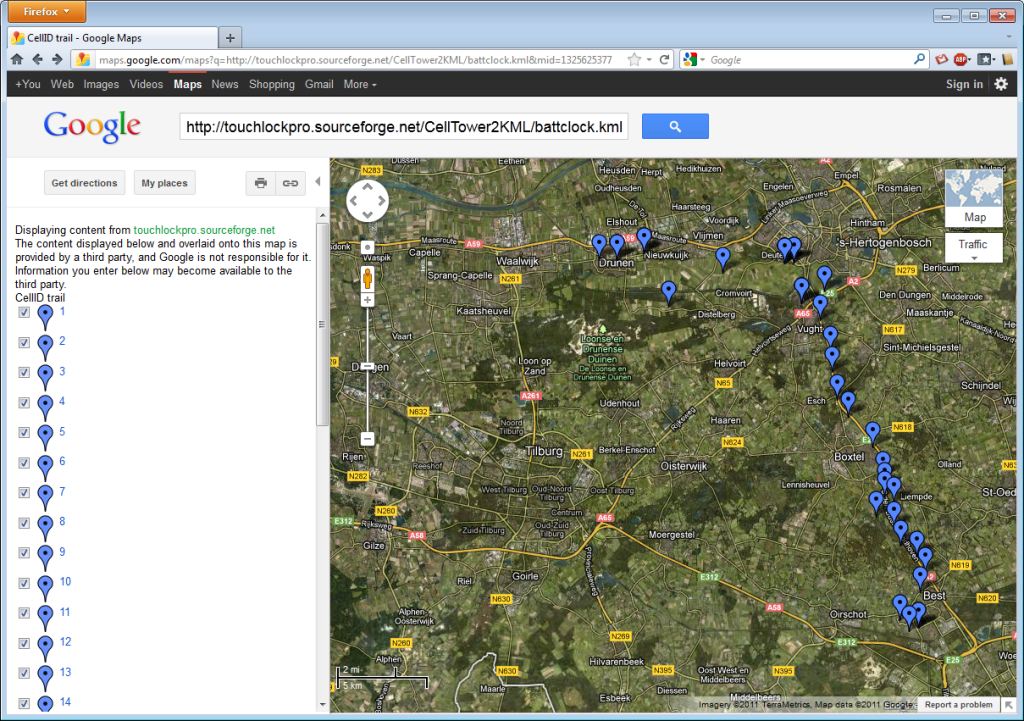Viewport: 1024px width, 721px height.
Task: Open settings gear icon in Google bar
Action: click(x=1001, y=84)
